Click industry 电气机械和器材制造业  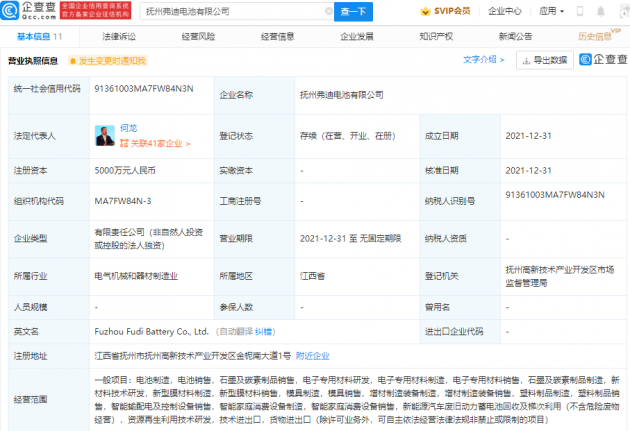[x=136, y=276]
